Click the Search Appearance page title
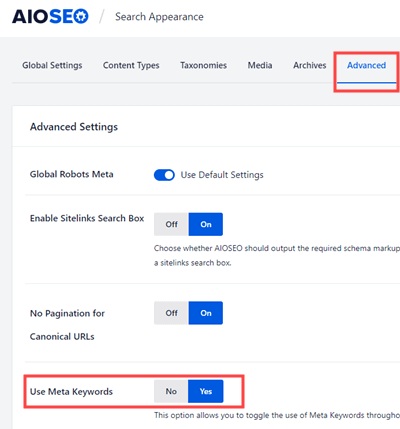 pyautogui.click(x=159, y=17)
